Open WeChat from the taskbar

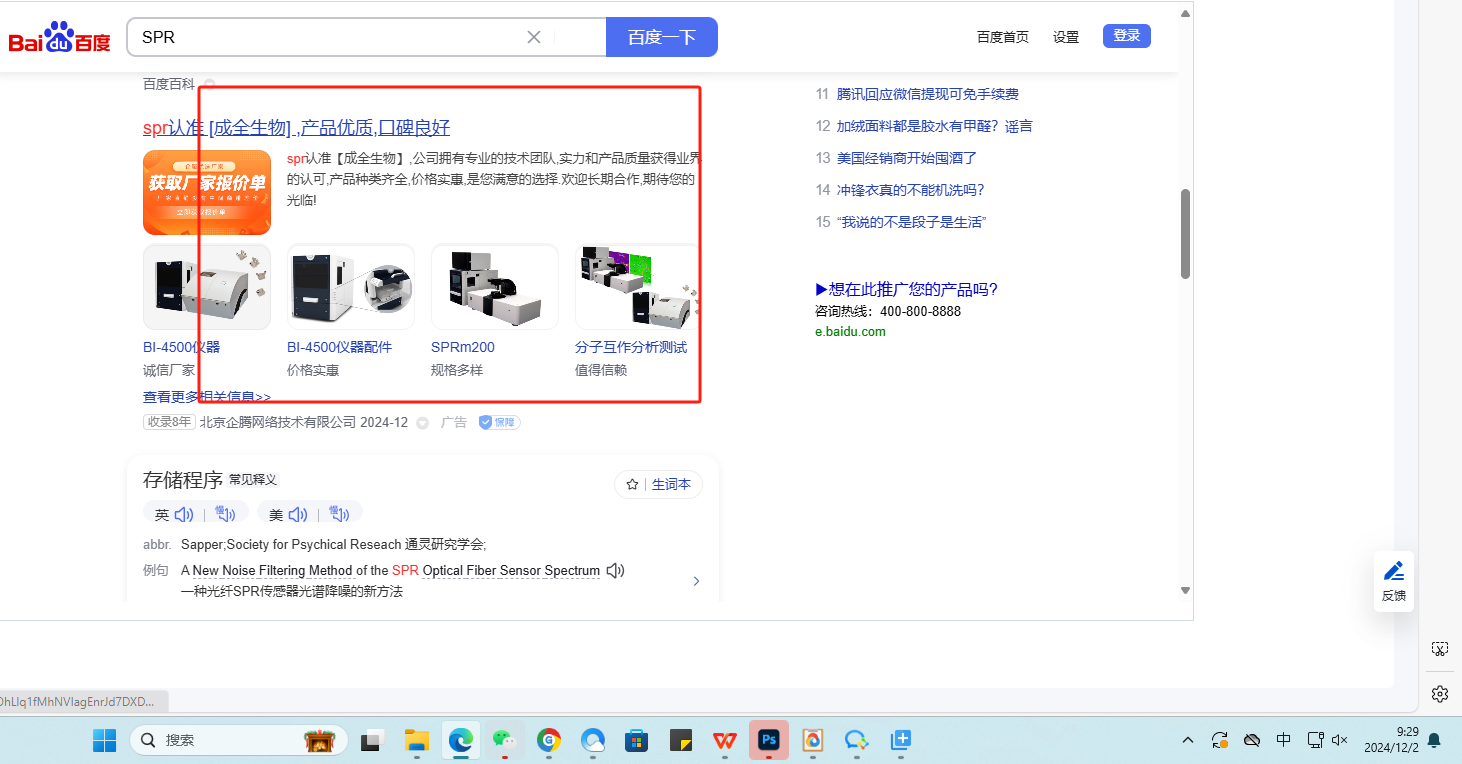[x=504, y=740]
